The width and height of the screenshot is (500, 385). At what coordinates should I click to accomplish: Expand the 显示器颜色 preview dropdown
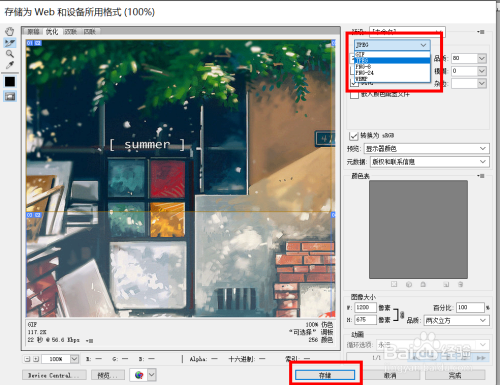coord(427,149)
